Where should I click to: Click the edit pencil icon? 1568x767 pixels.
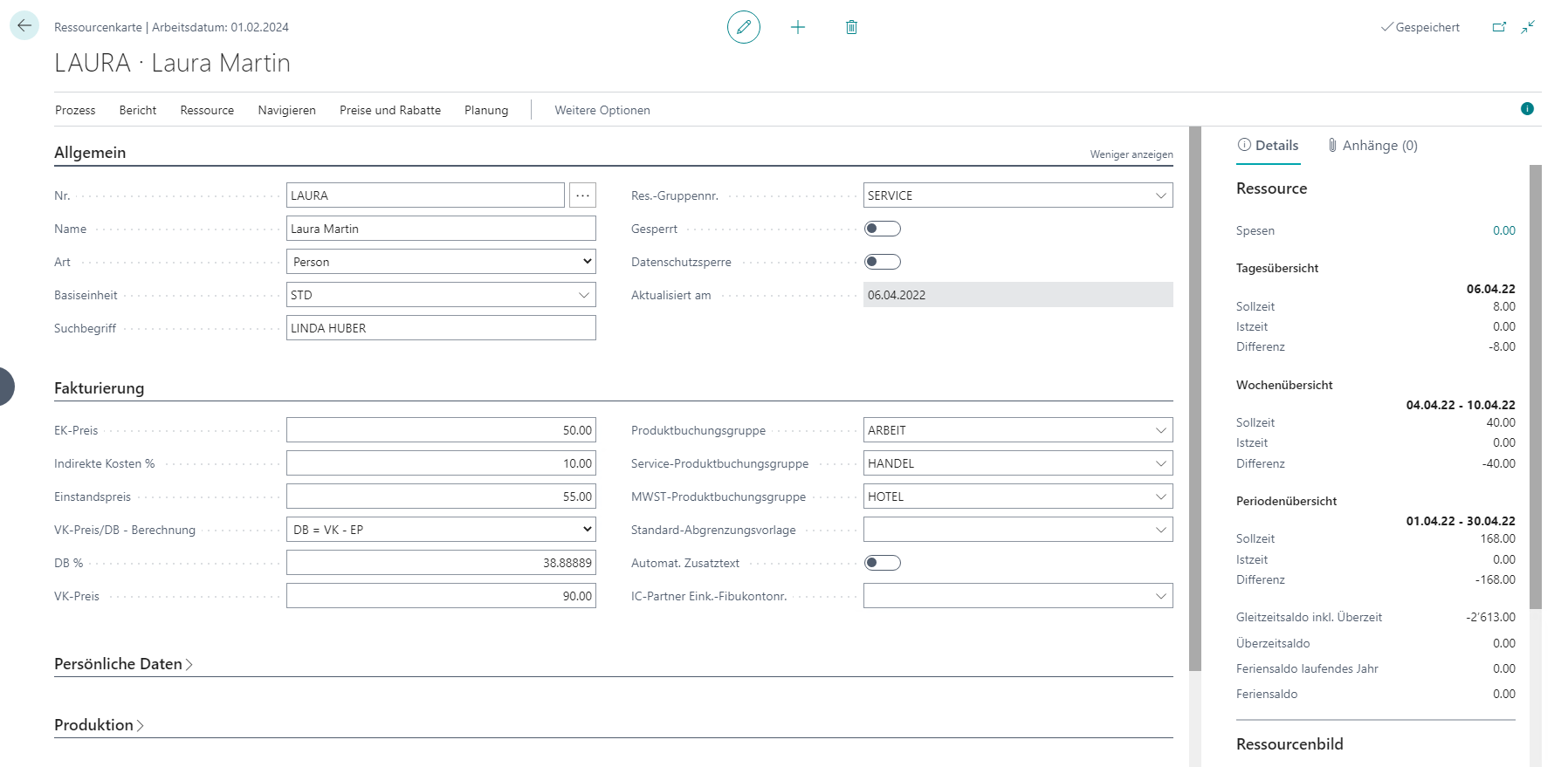[x=744, y=27]
